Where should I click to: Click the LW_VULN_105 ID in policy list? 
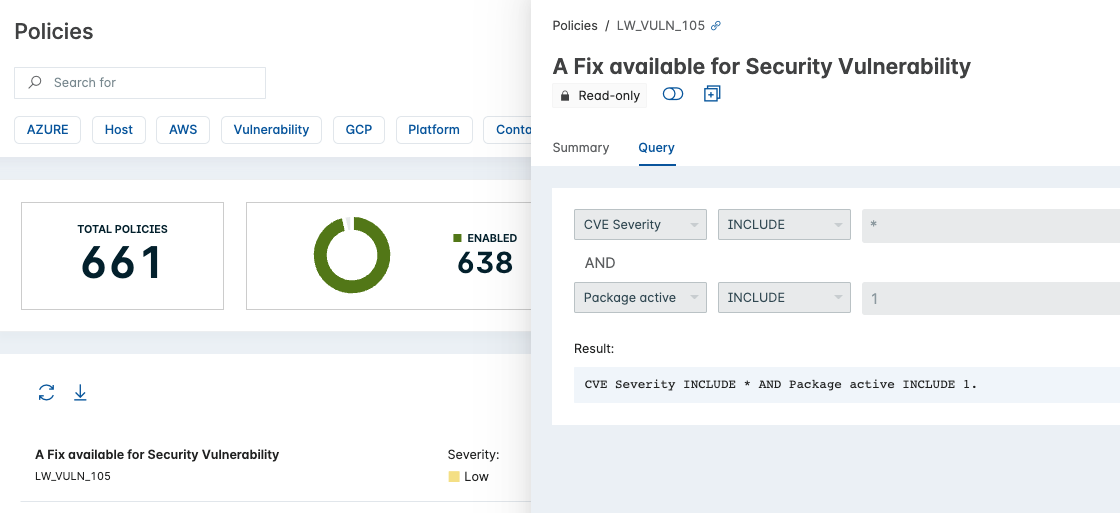pyautogui.click(x=73, y=476)
